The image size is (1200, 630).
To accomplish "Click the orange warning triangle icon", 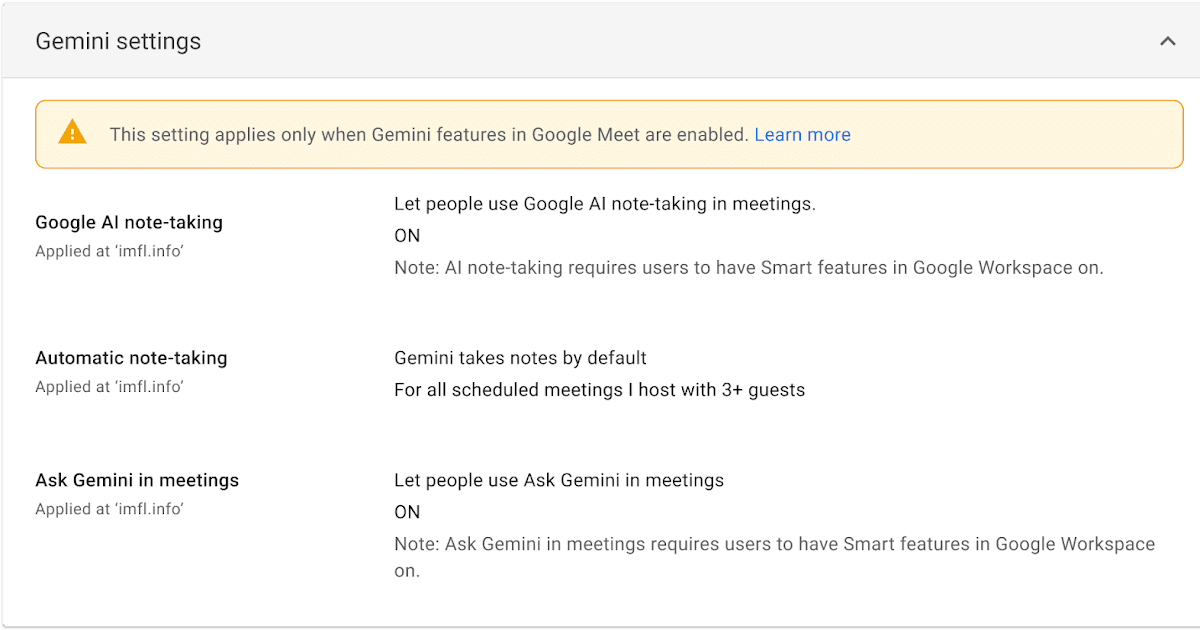I will point(72,133).
